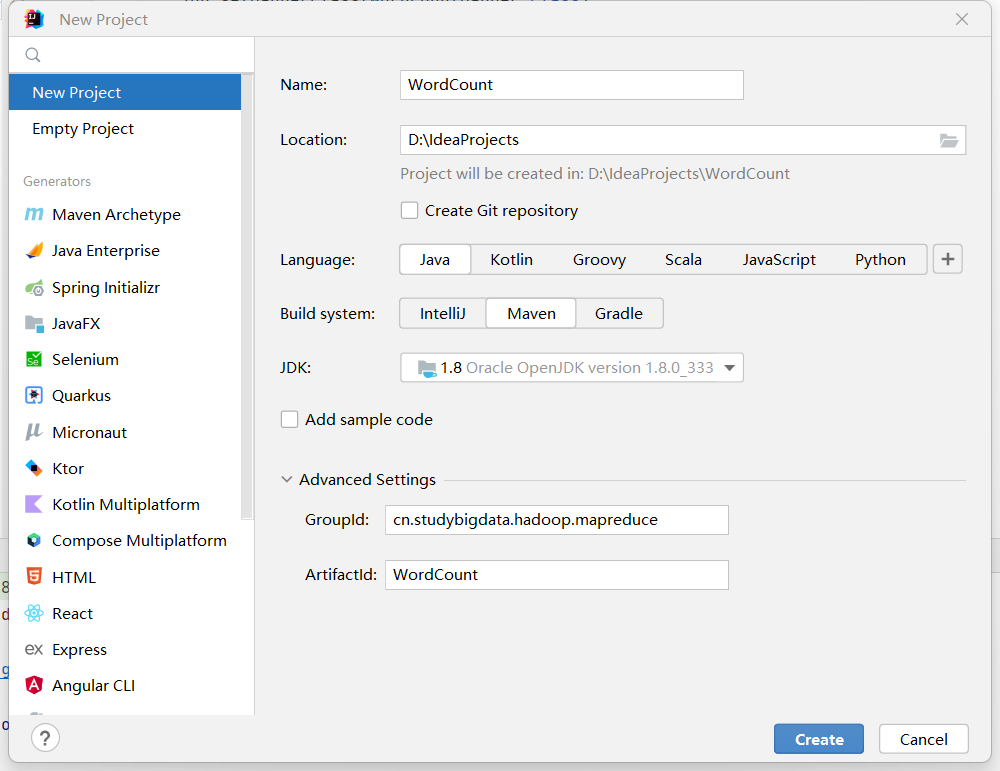Add another language with the plus button

point(948,260)
